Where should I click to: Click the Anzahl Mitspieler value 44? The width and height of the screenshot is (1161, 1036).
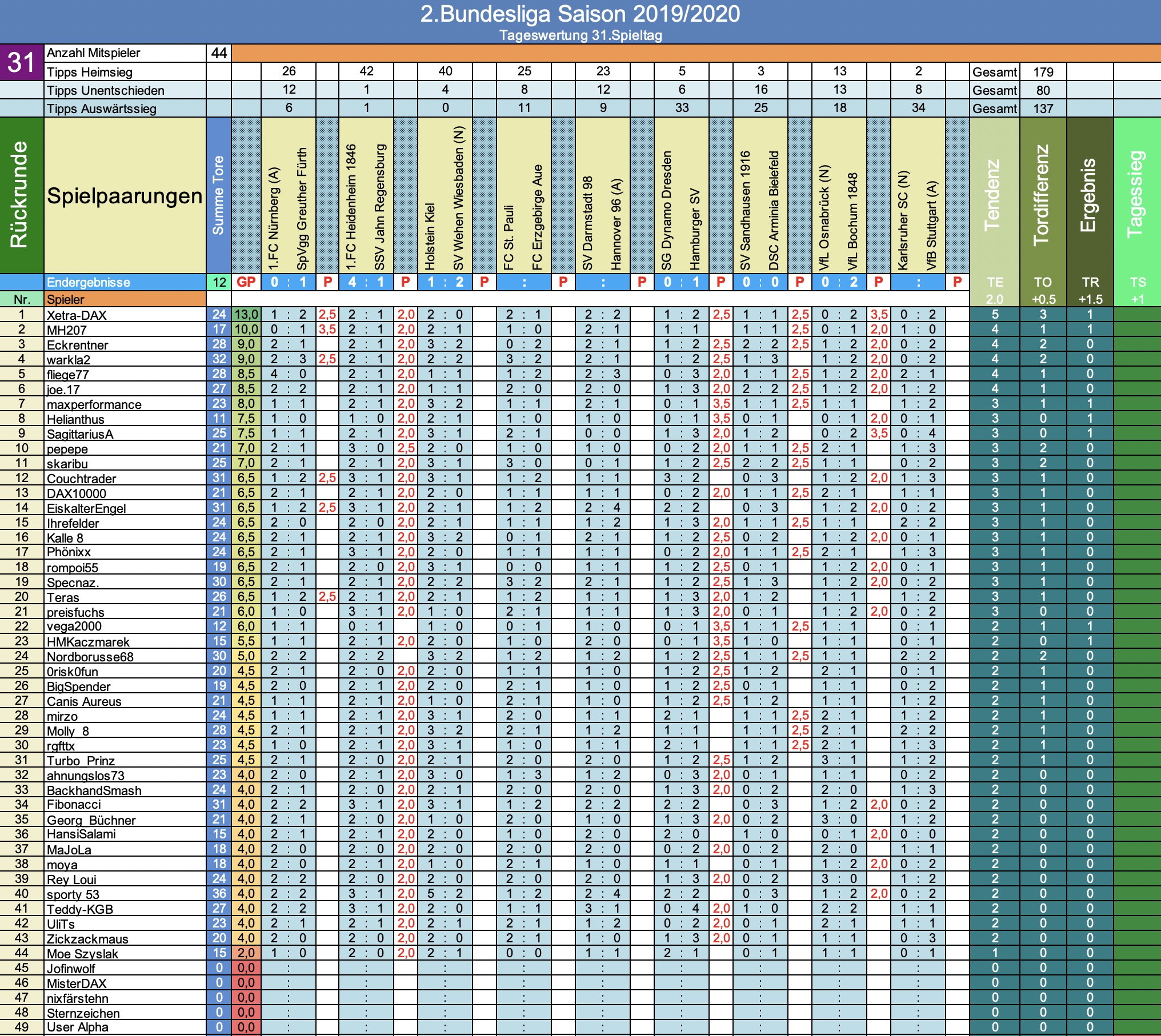[x=219, y=53]
